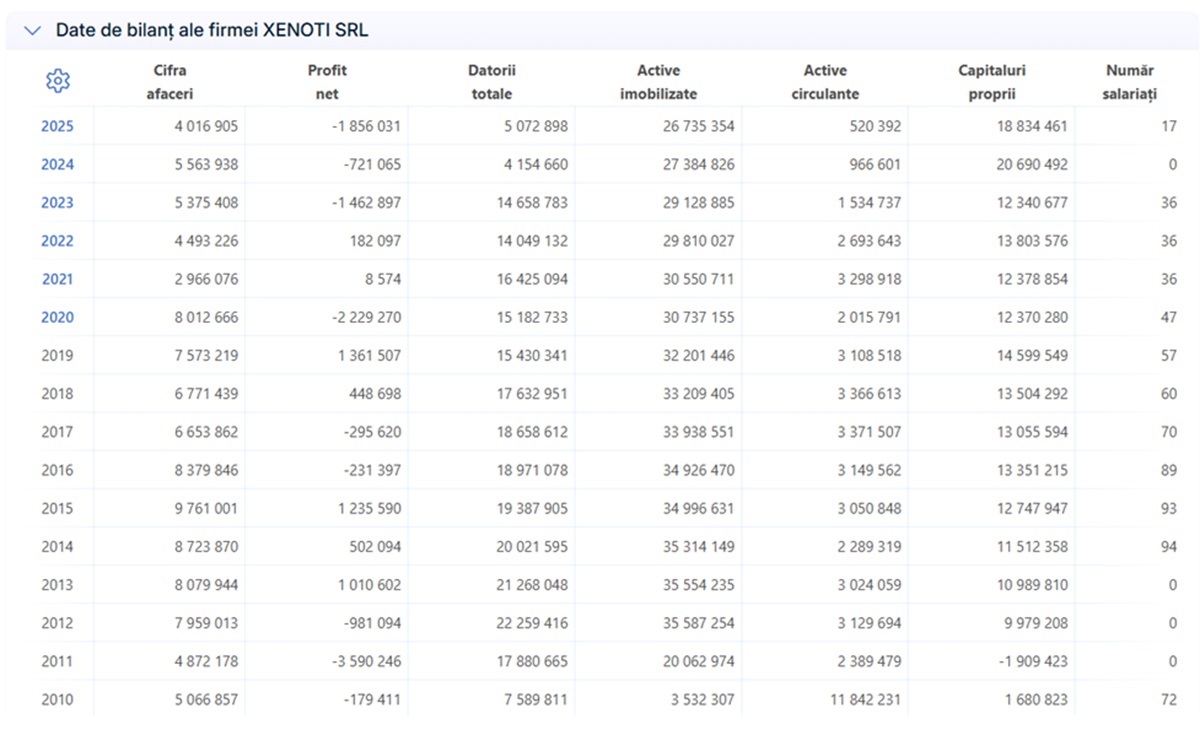The width and height of the screenshot is (1200, 730).
Task: Click the equity value 18 834 461
Action: [1032, 126]
